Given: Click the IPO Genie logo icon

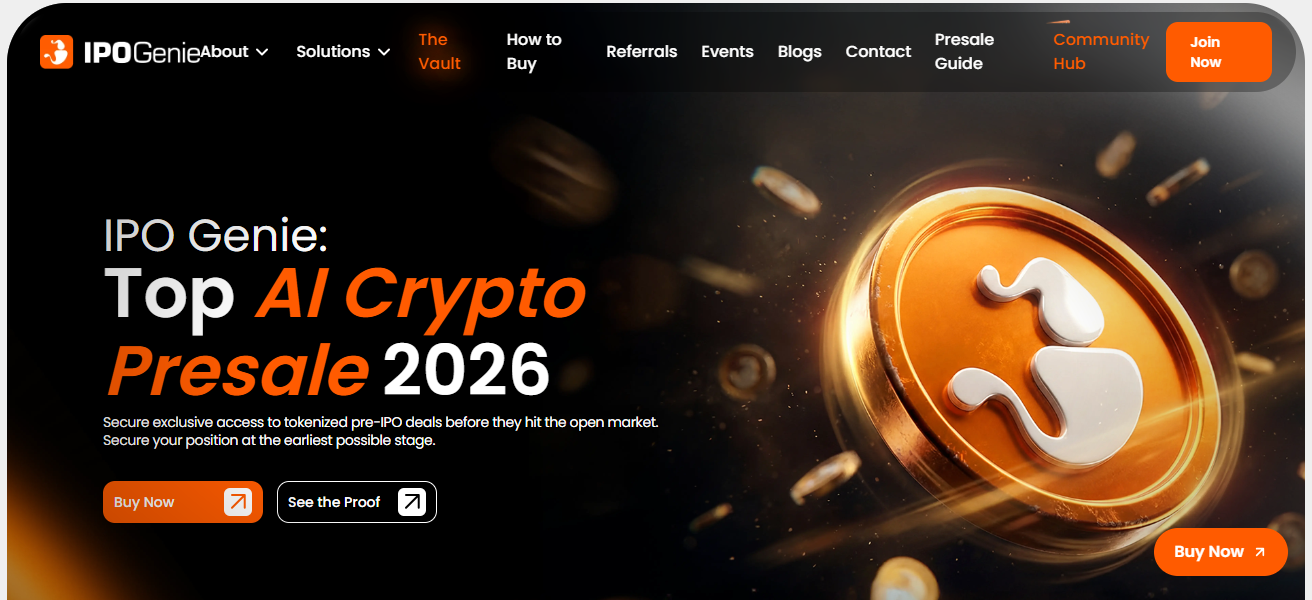Looking at the screenshot, I should 57,52.
